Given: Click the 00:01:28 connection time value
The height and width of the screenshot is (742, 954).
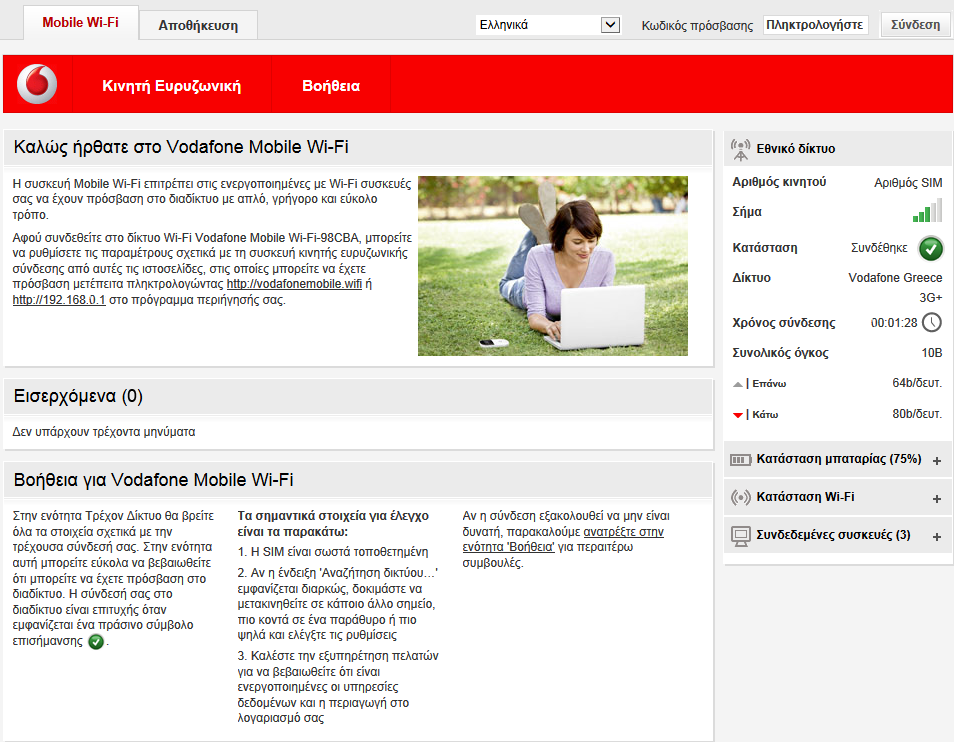Looking at the screenshot, I should coord(894,323).
